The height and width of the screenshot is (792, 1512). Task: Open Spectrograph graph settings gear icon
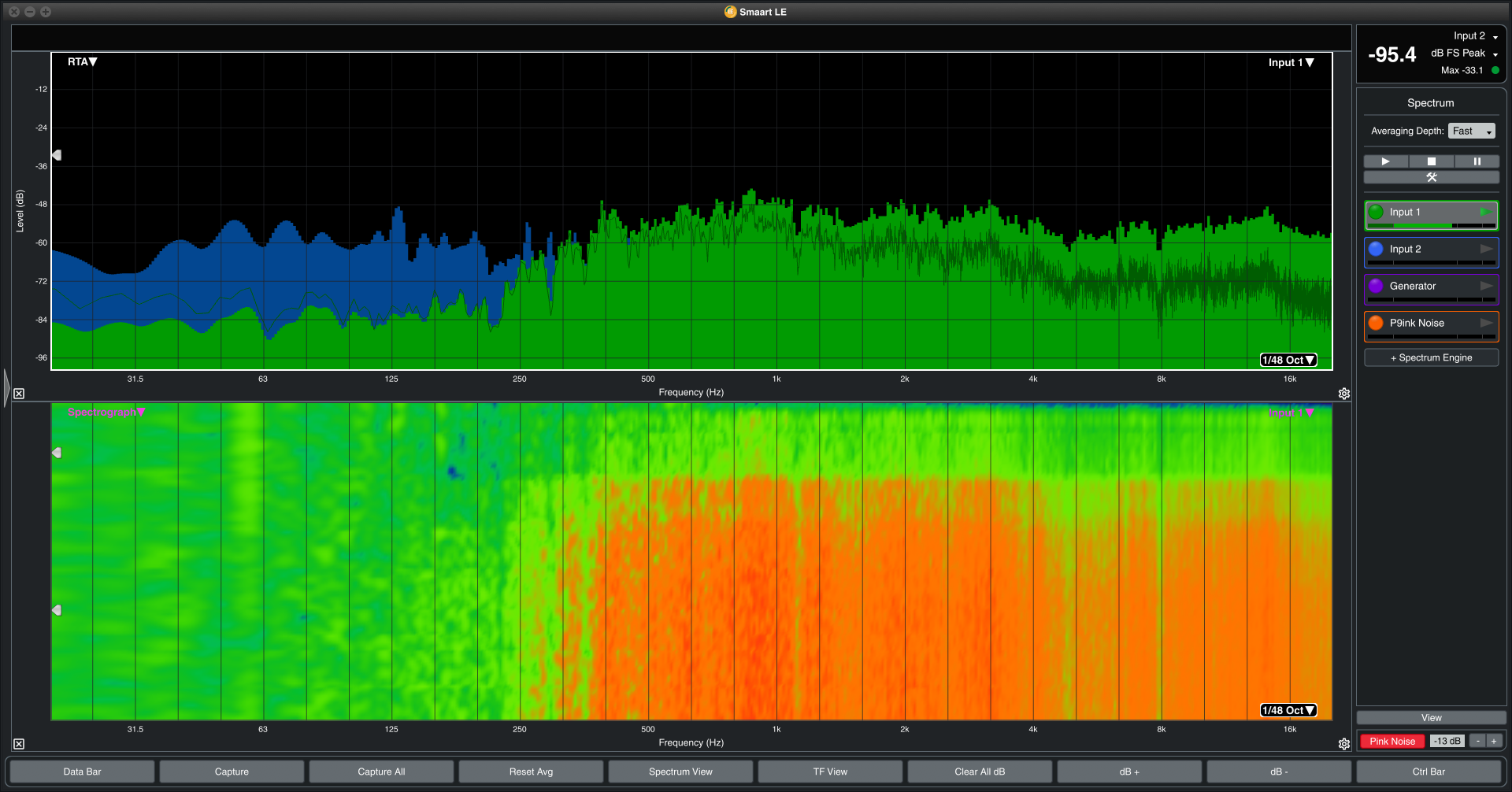point(1344,744)
